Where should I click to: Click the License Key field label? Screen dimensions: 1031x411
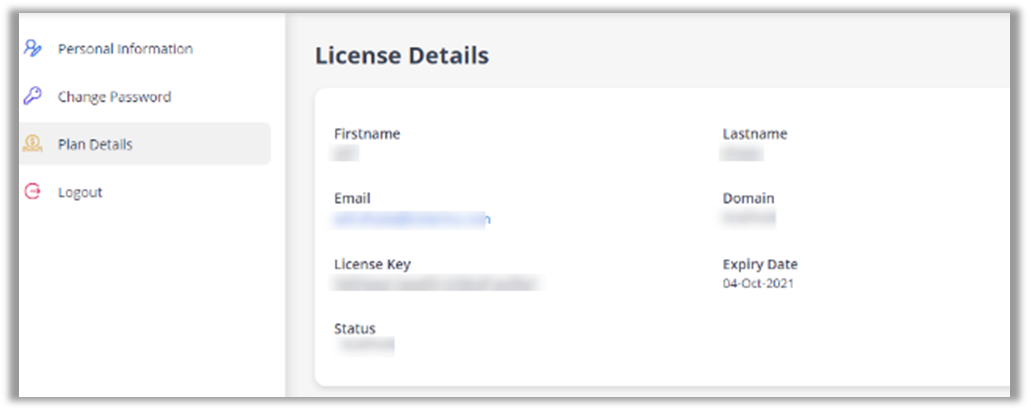click(x=372, y=265)
